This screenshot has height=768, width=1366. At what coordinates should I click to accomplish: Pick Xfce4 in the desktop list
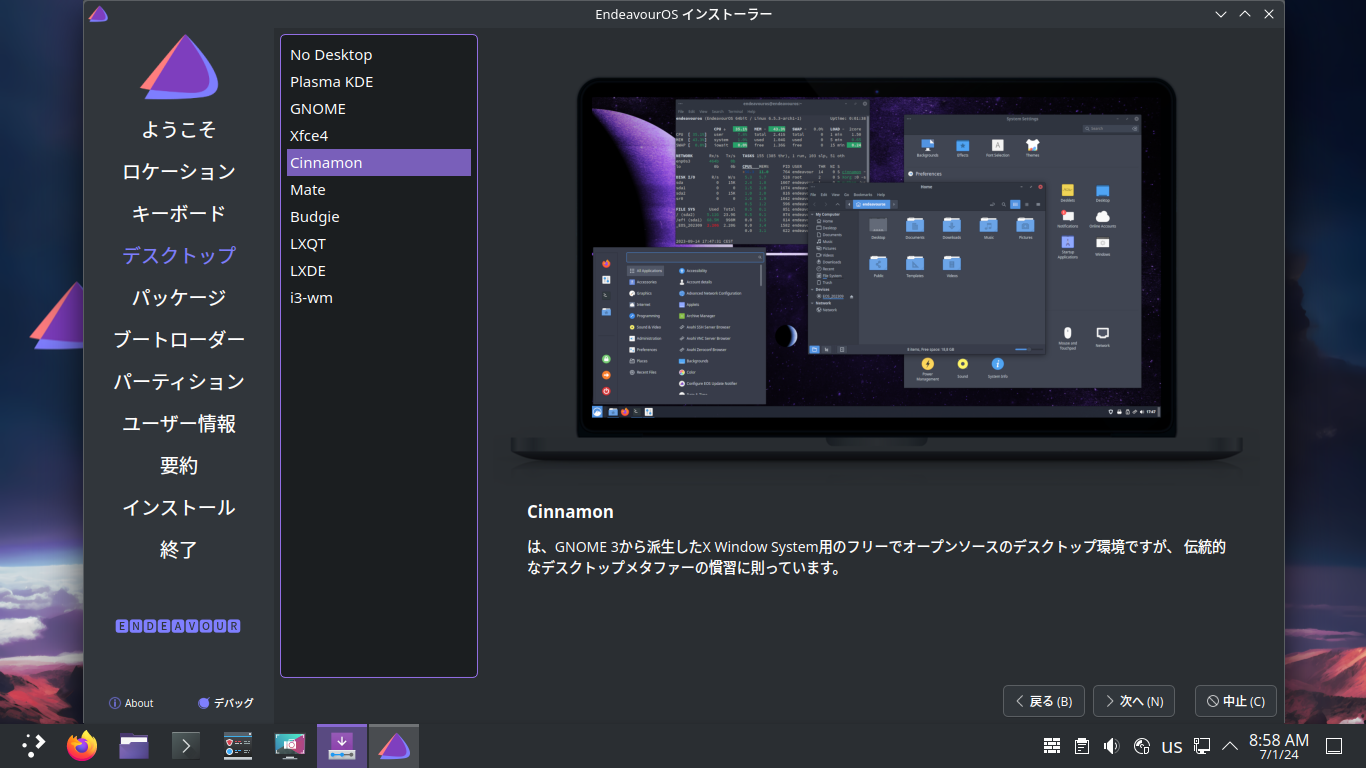(379, 136)
